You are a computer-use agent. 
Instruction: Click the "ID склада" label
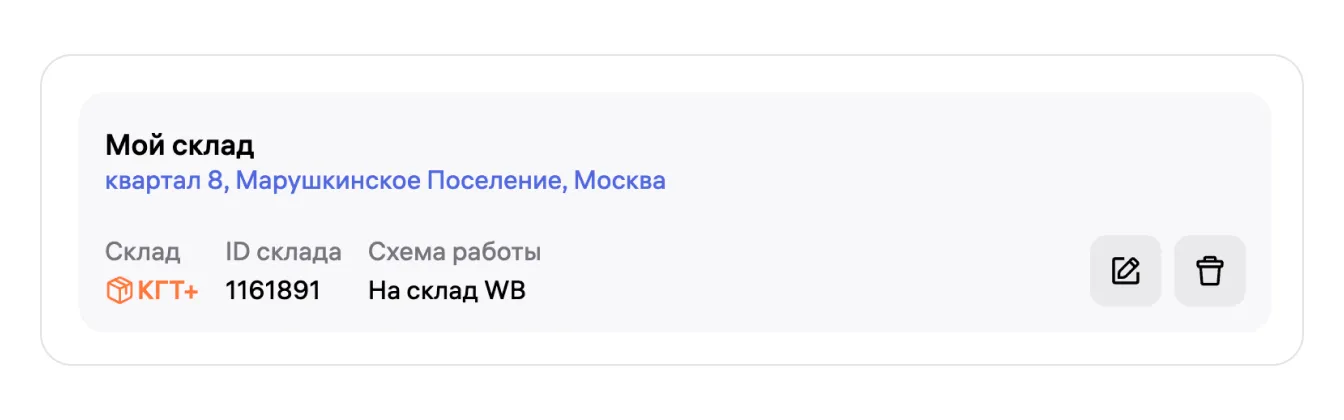tap(283, 252)
